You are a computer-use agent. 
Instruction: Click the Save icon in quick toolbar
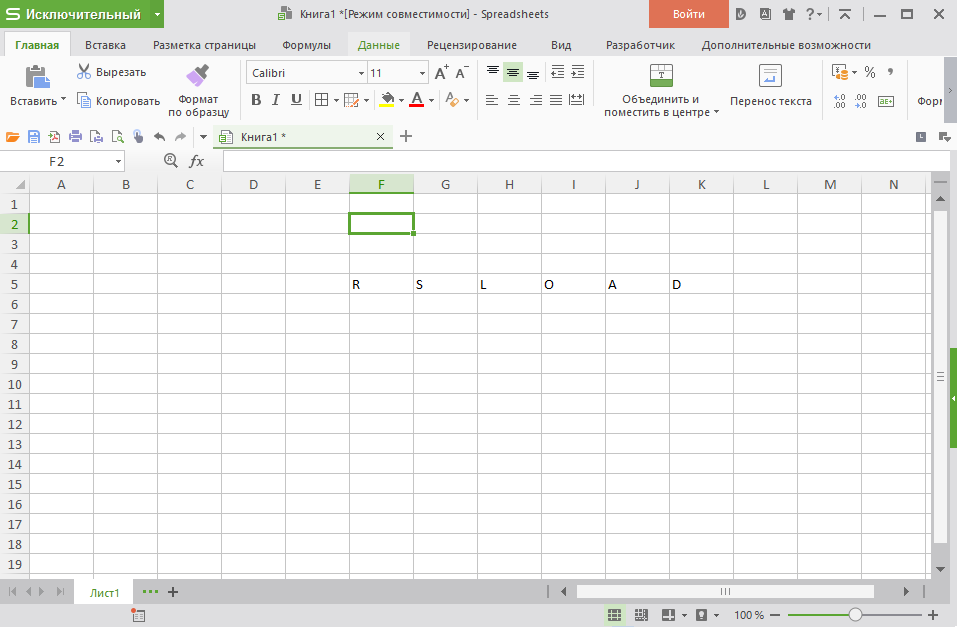pyautogui.click(x=33, y=137)
